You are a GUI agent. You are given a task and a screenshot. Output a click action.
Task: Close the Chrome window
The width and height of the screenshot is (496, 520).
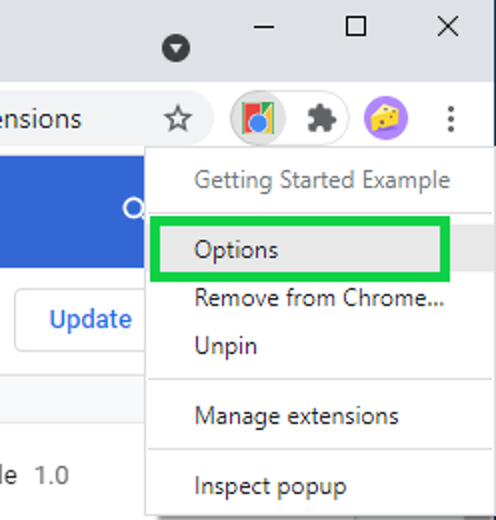(x=448, y=26)
